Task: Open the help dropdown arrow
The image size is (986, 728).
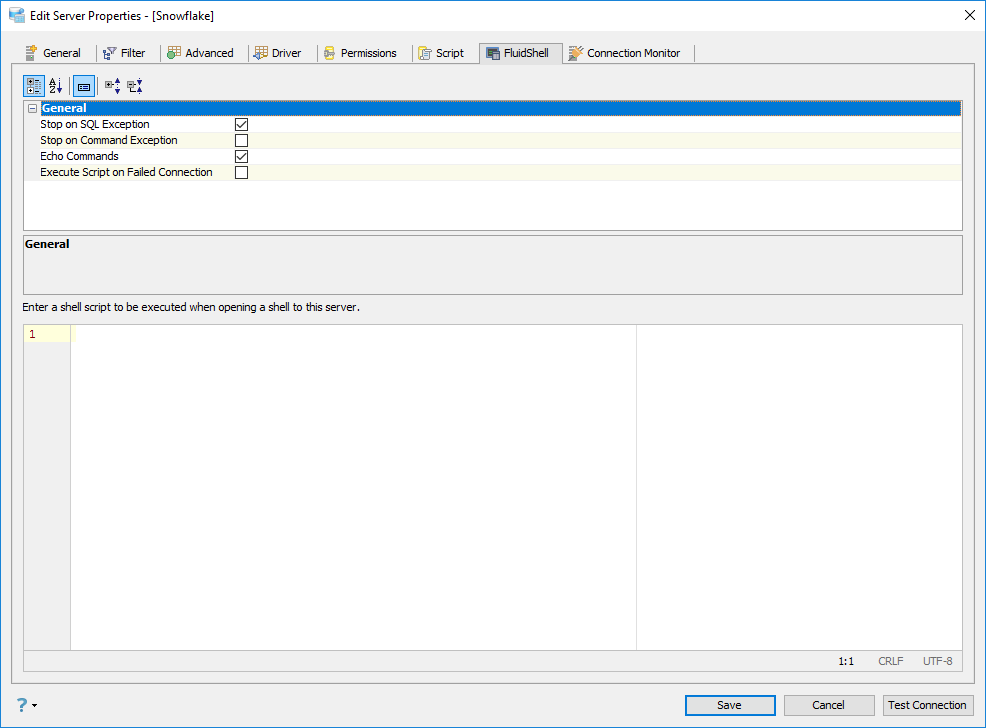Action: (x=35, y=705)
